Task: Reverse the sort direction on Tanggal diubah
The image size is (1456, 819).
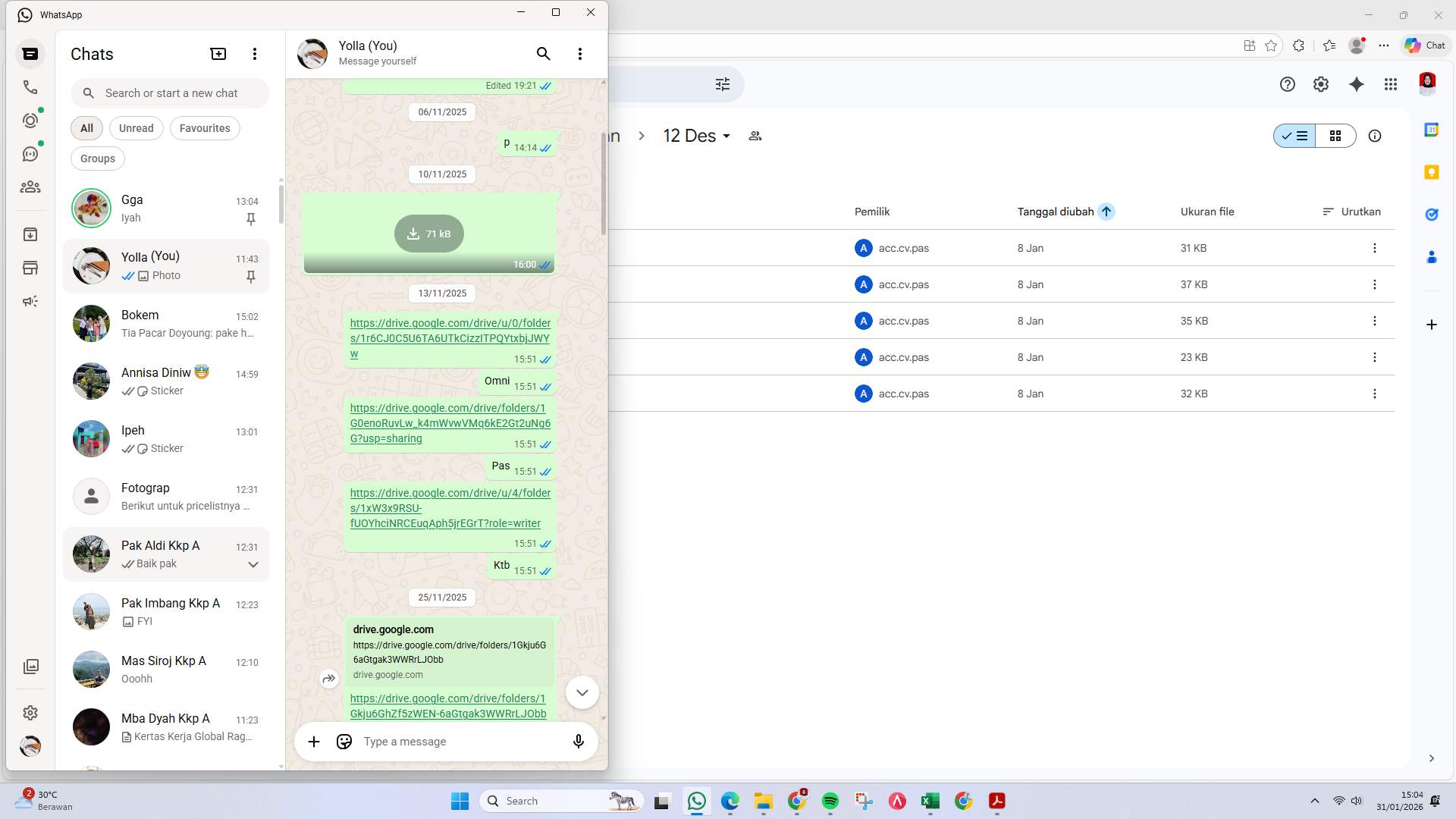Action: point(1106,212)
